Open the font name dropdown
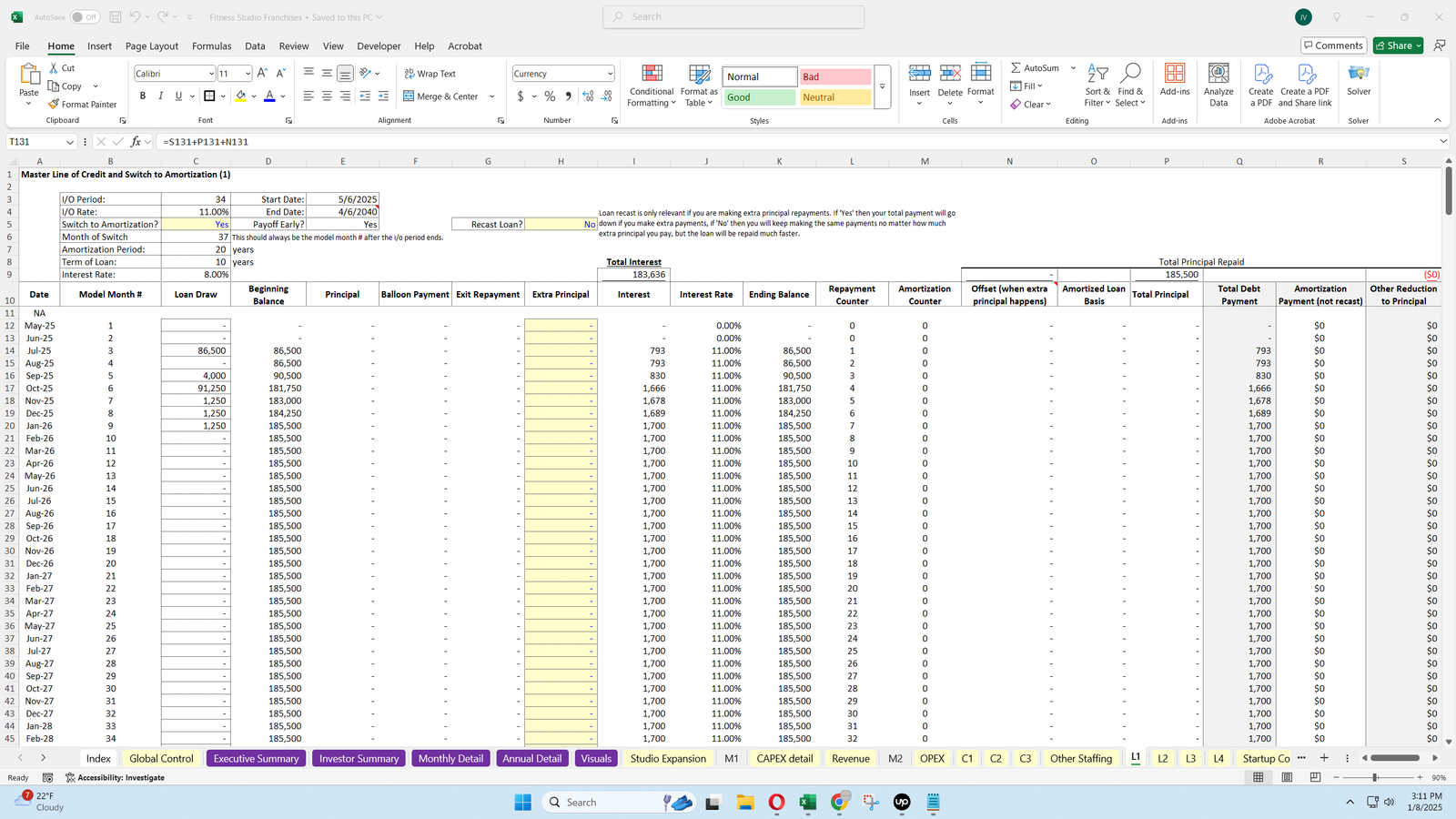The height and width of the screenshot is (819, 1456). [211, 74]
